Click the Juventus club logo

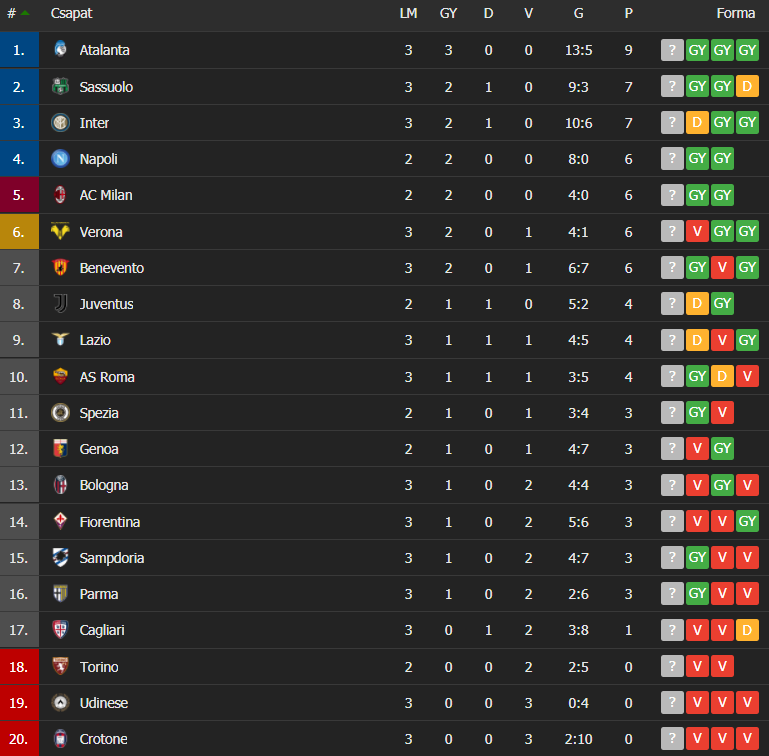coord(60,304)
